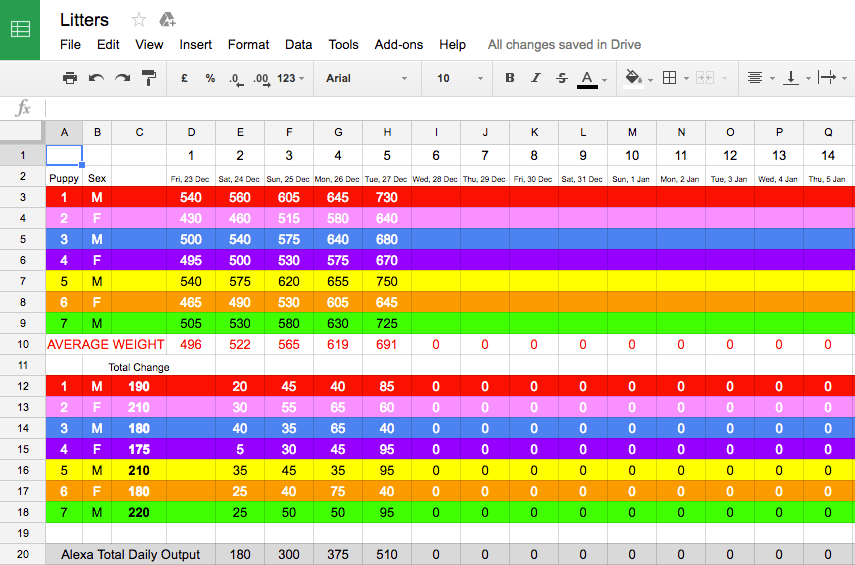Open the Add-ons menu
Screen dimensions: 855x565
pos(398,45)
